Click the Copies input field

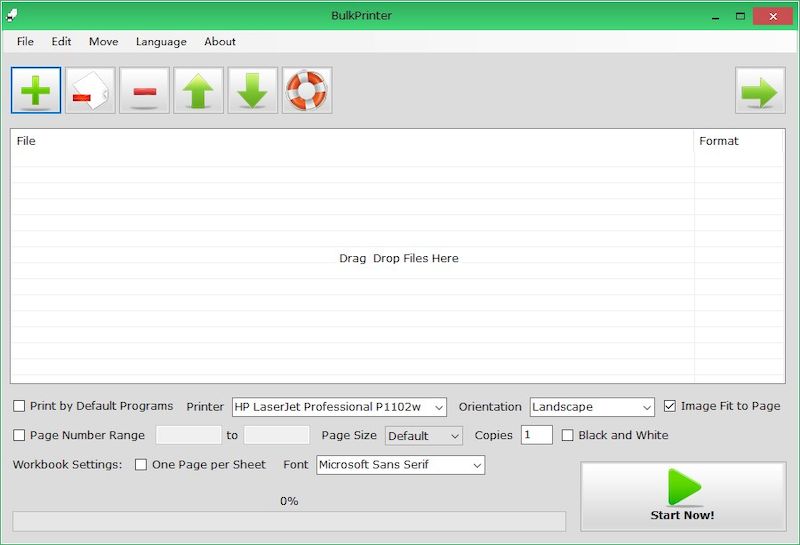(x=536, y=435)
